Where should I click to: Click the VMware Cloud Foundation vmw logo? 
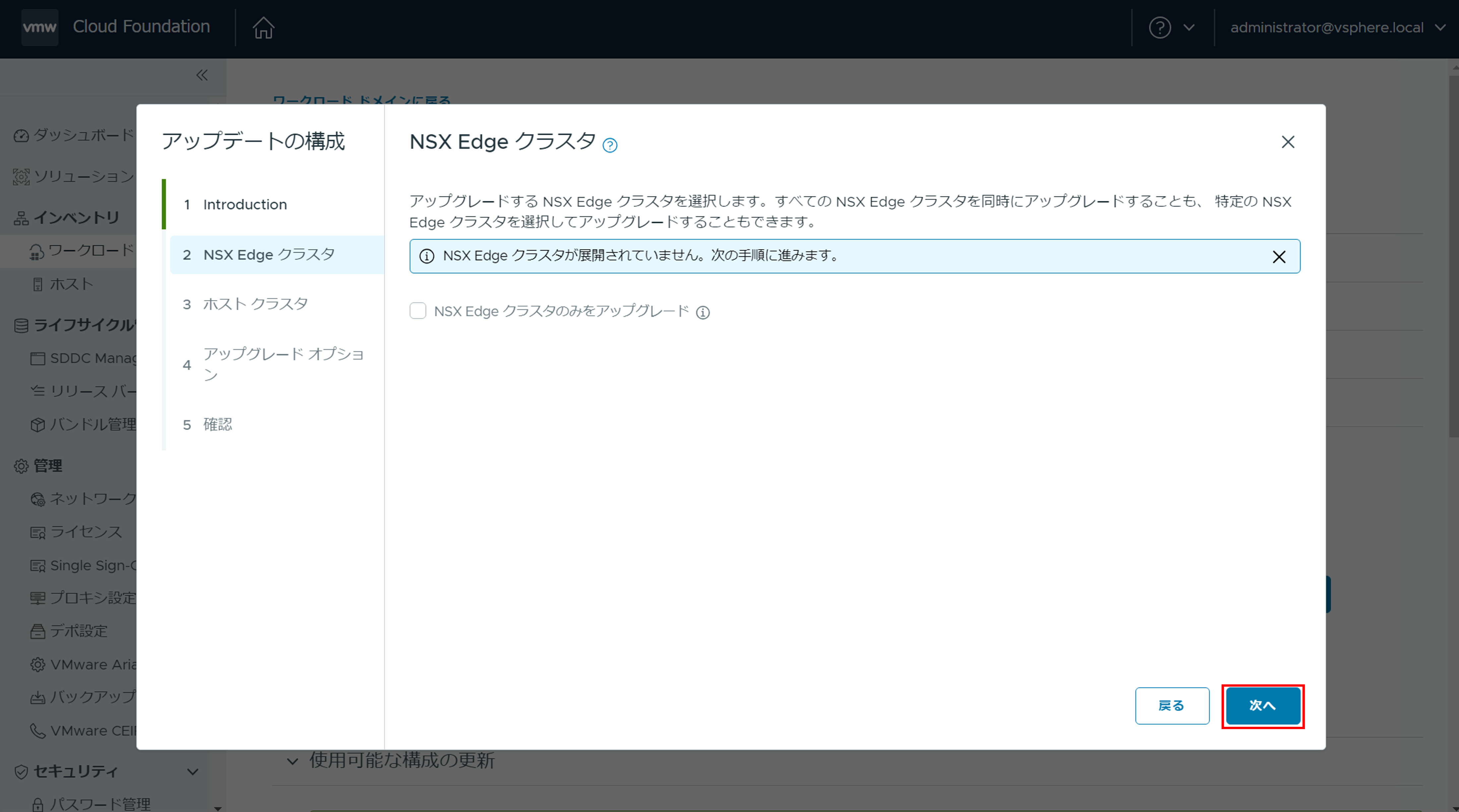point(40,27)
